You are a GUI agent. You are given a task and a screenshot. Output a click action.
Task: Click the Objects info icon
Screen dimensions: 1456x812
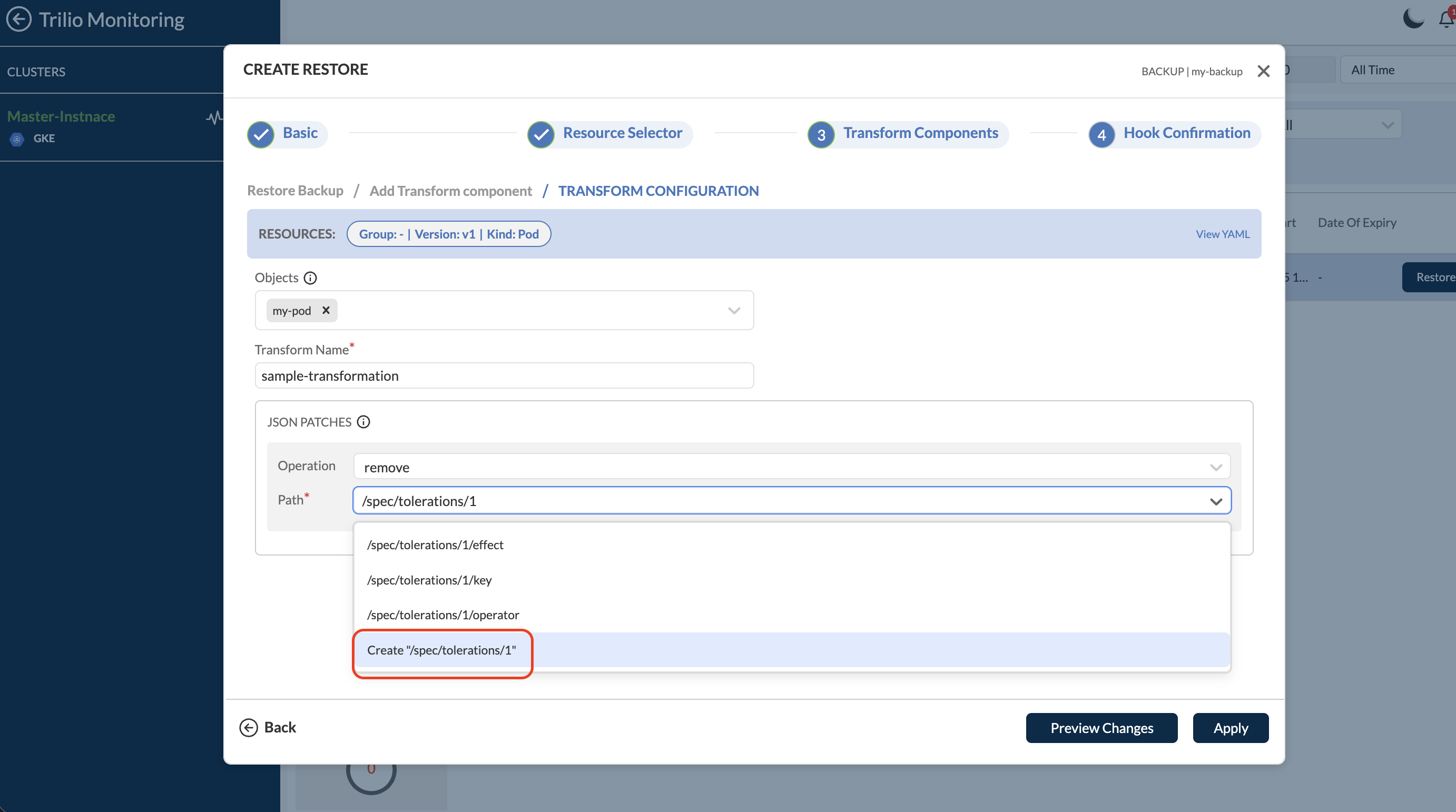pos(310,278)
